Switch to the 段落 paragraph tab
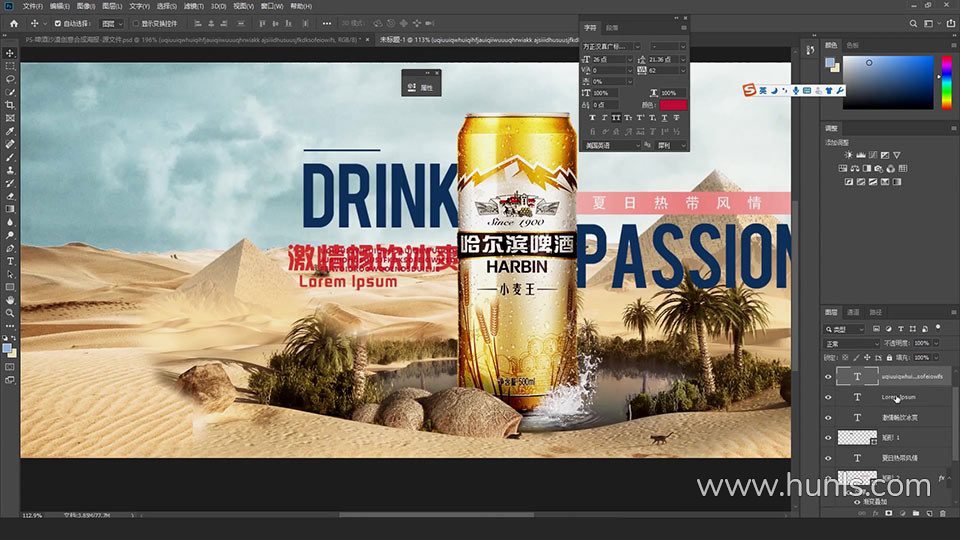 612,28
